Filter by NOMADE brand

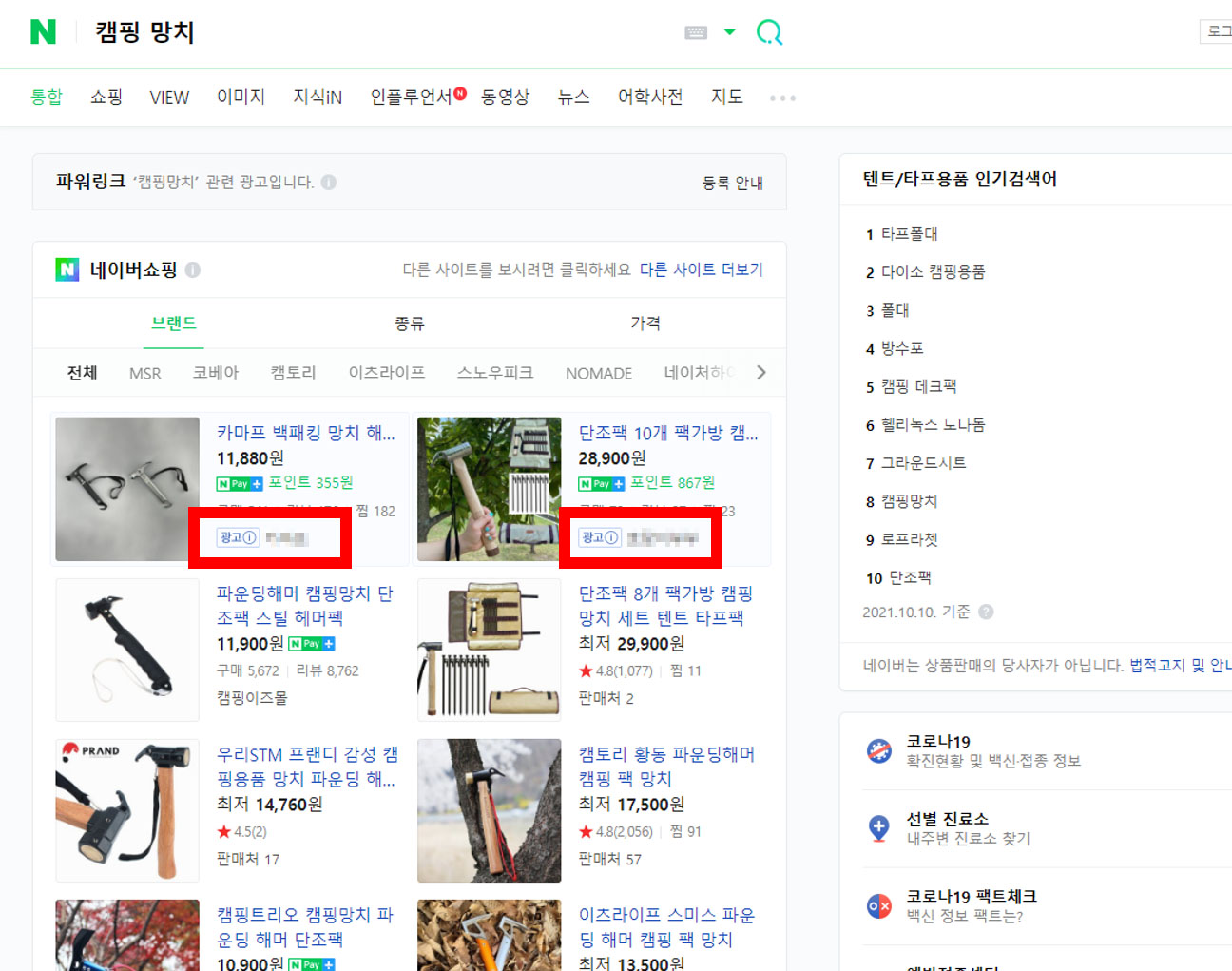(x=599, y=373)
